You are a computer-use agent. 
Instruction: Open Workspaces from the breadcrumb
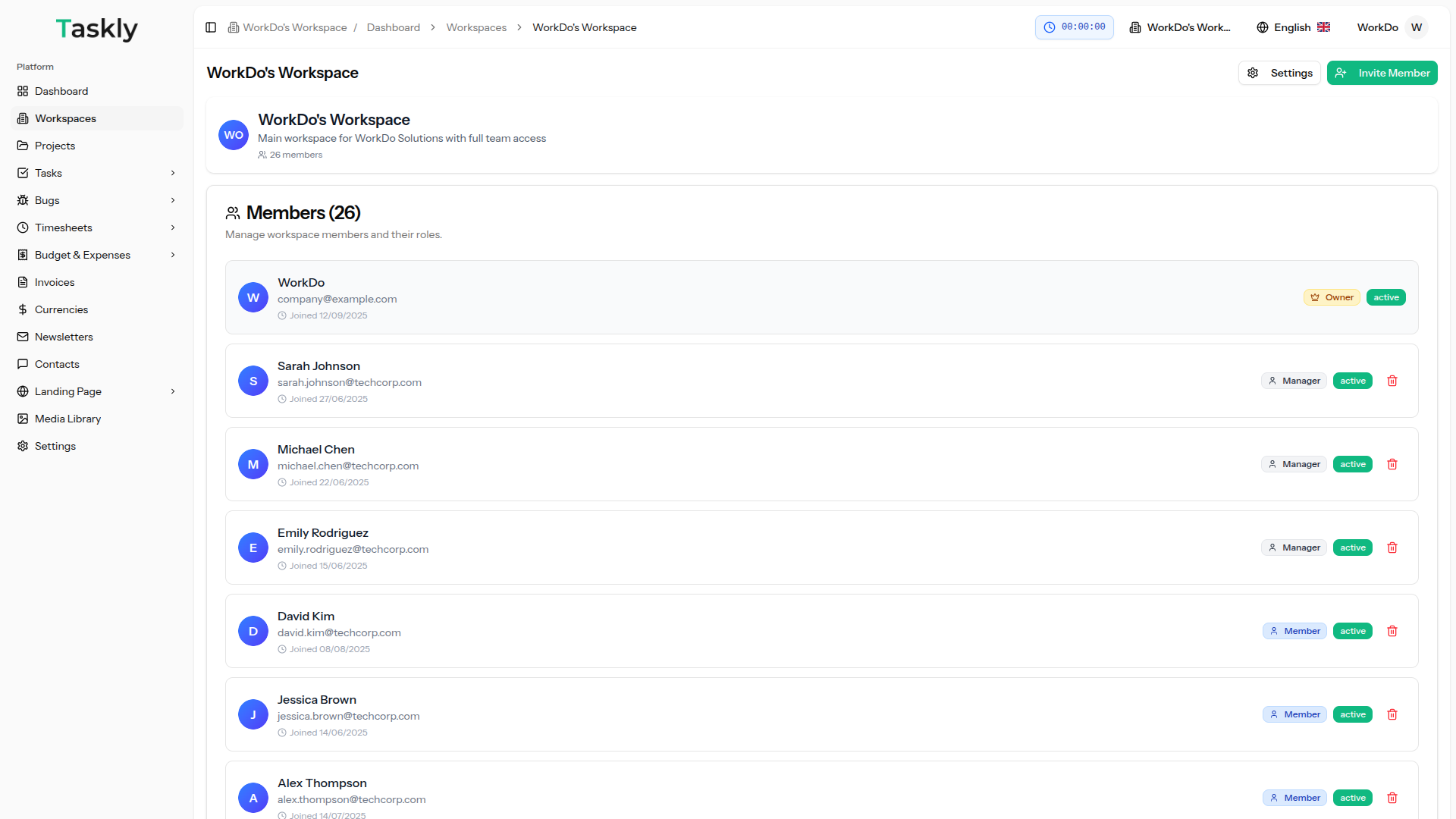coord(476,27)
